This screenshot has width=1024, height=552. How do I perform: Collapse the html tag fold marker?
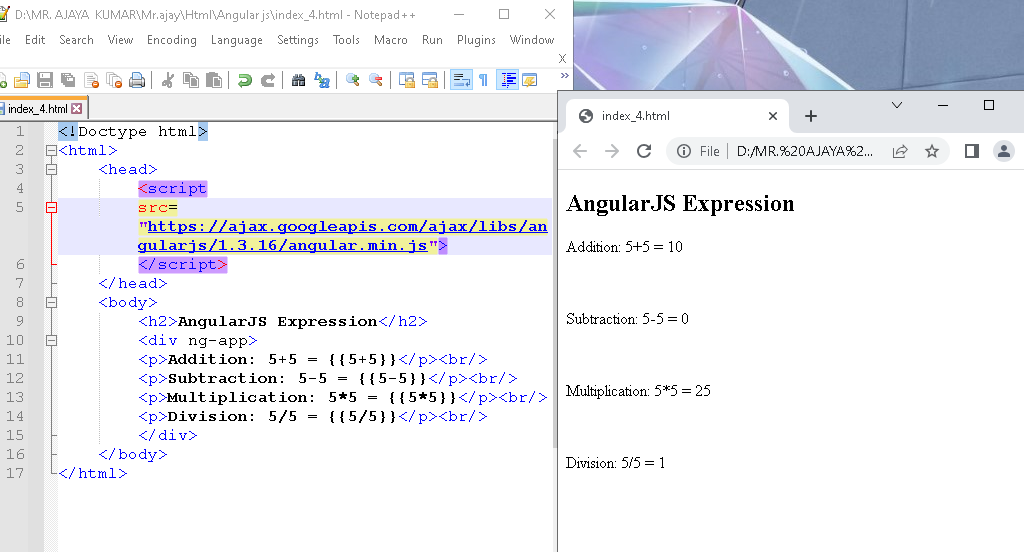pos(51,151)
